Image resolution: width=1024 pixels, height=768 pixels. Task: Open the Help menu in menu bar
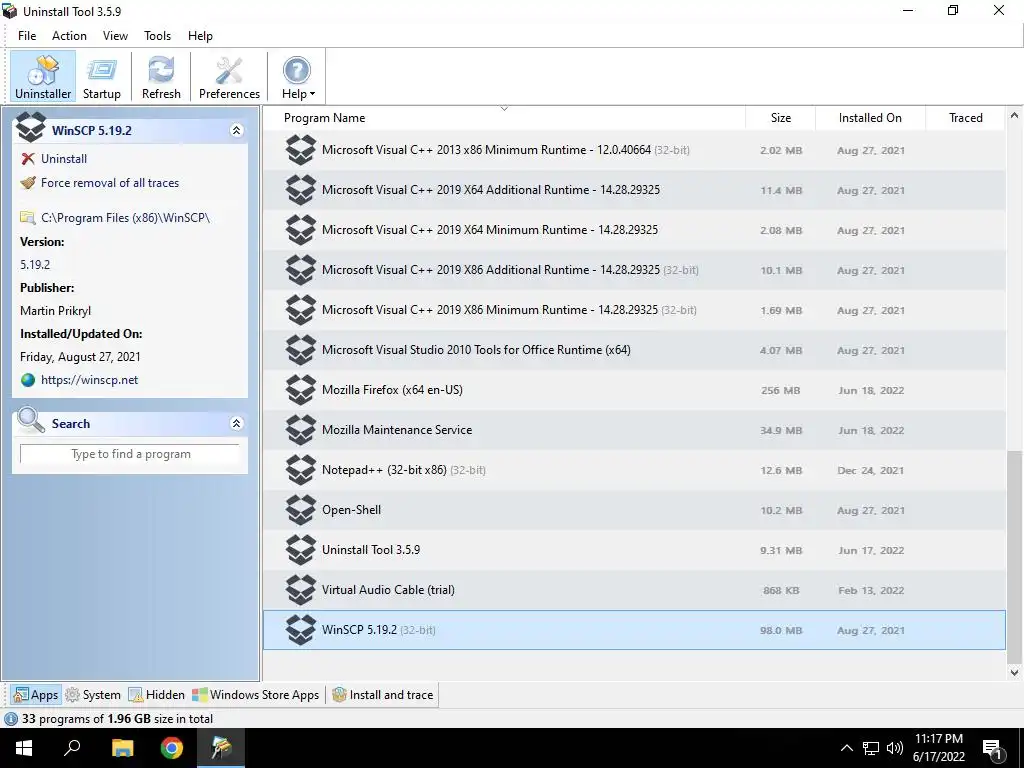200,36
